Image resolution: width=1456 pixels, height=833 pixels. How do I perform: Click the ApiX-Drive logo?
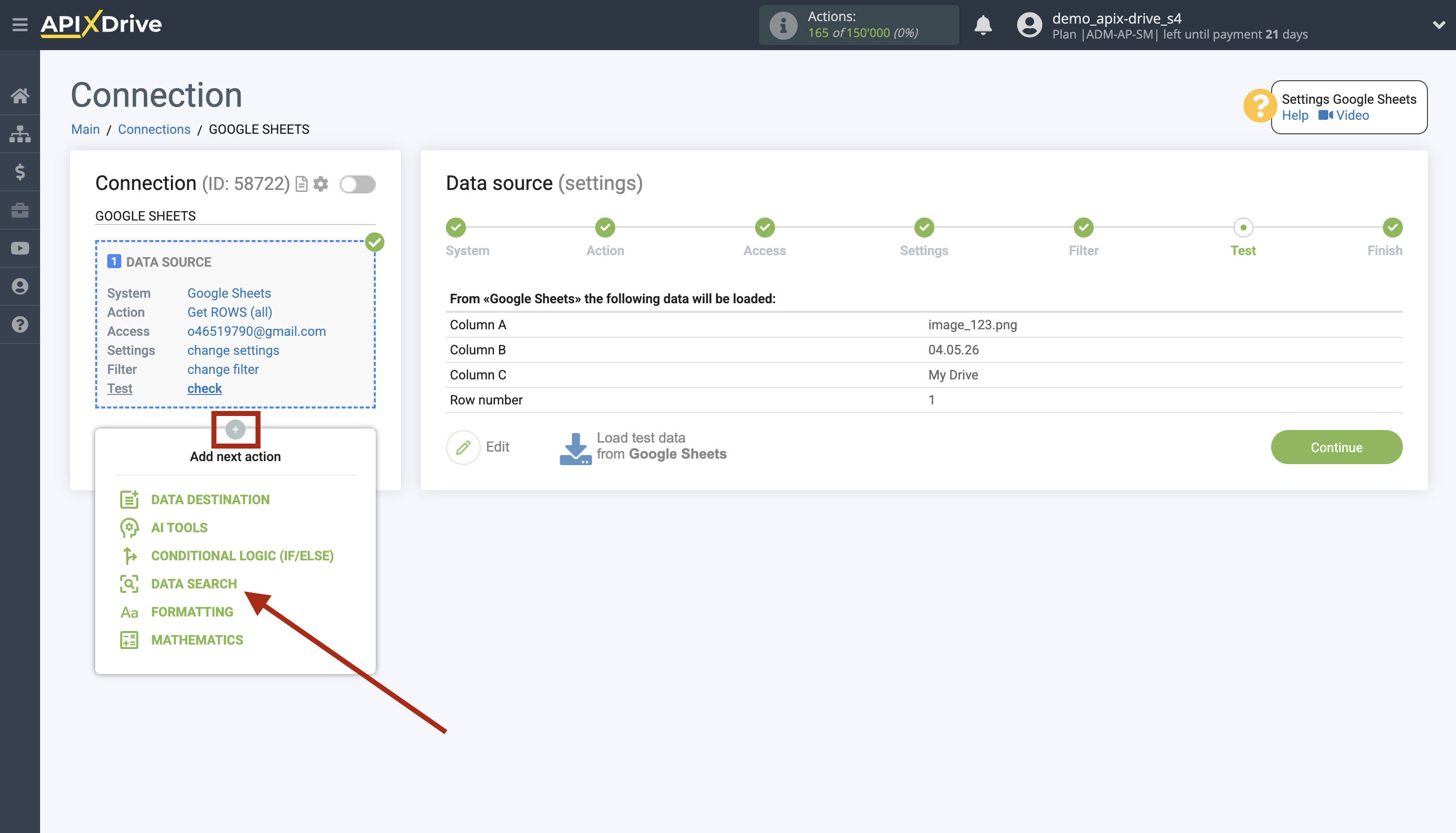[x=101, y=24]
